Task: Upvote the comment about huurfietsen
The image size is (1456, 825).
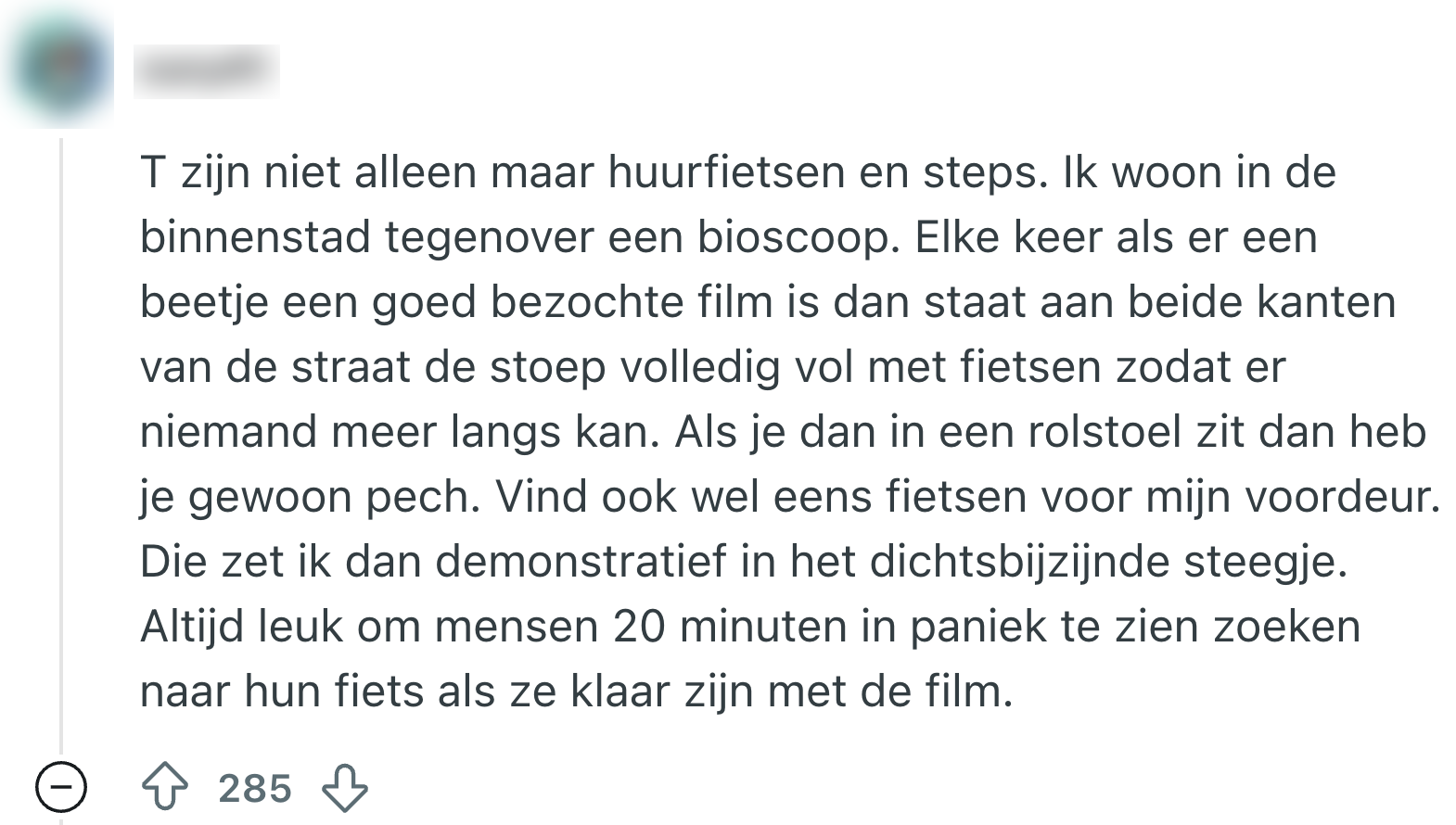Action: pyautogui.click(x=164, y=788)
